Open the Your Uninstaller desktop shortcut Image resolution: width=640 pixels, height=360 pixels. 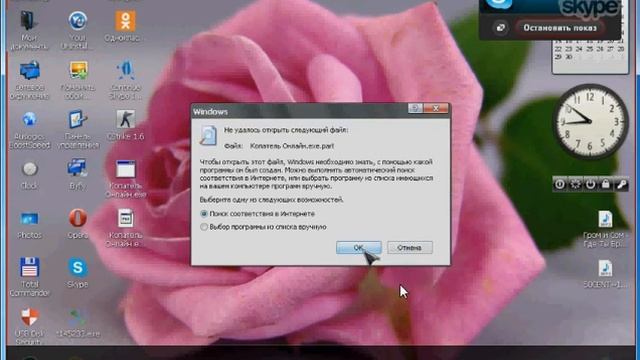tap(77, 29)
